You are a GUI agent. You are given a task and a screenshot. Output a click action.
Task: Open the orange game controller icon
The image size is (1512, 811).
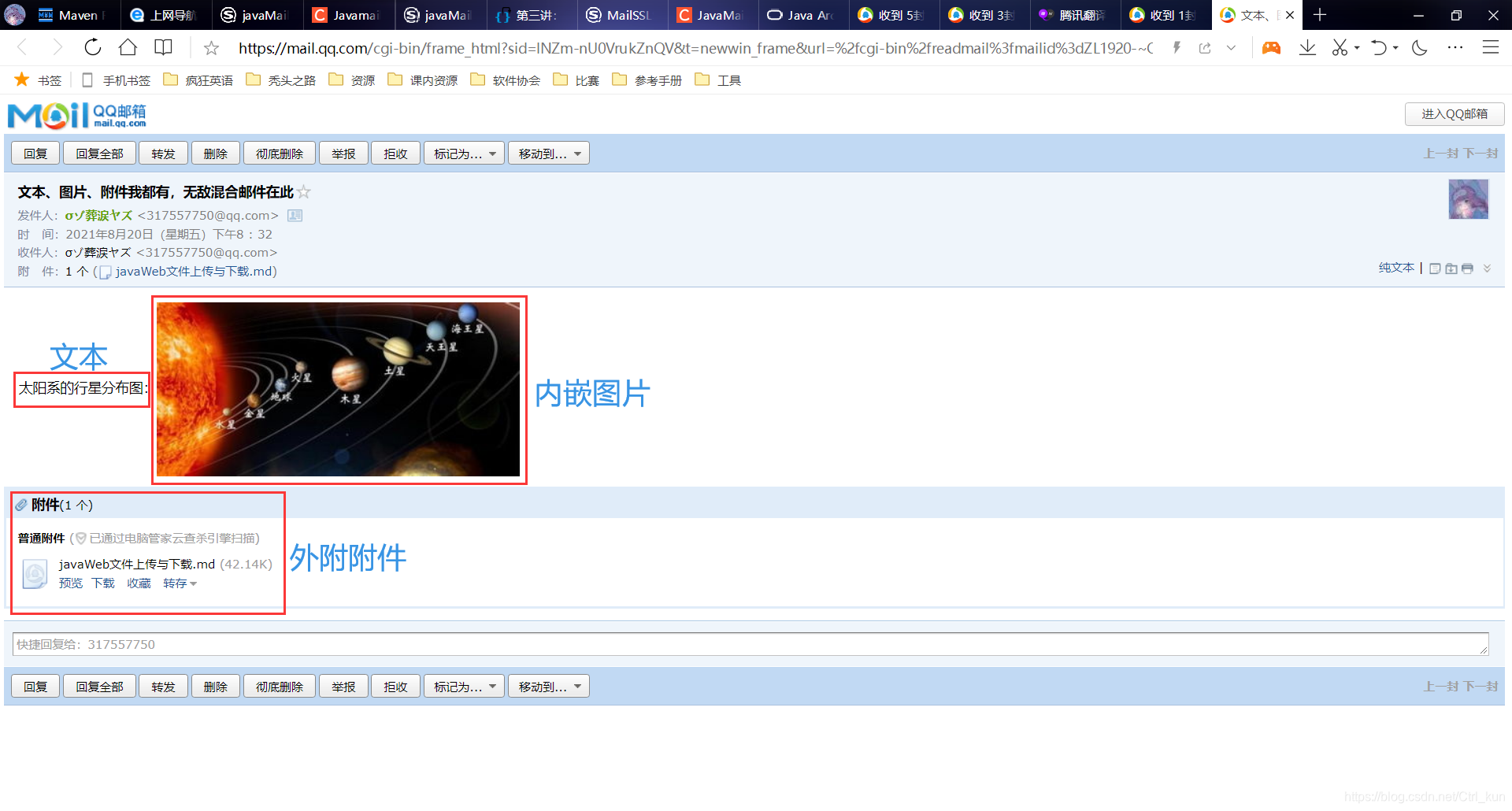click(1271, 48)
